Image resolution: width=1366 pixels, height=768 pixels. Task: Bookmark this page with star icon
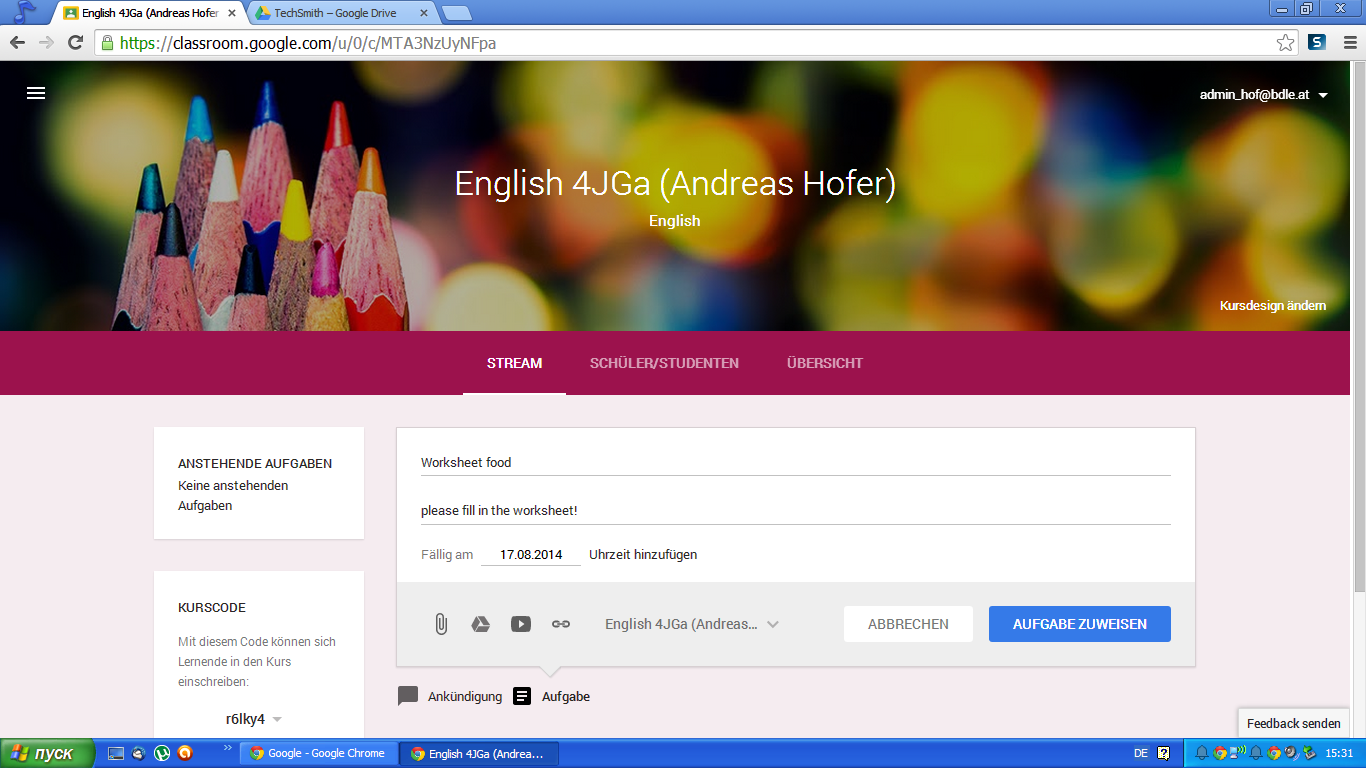pos(1285,43)
